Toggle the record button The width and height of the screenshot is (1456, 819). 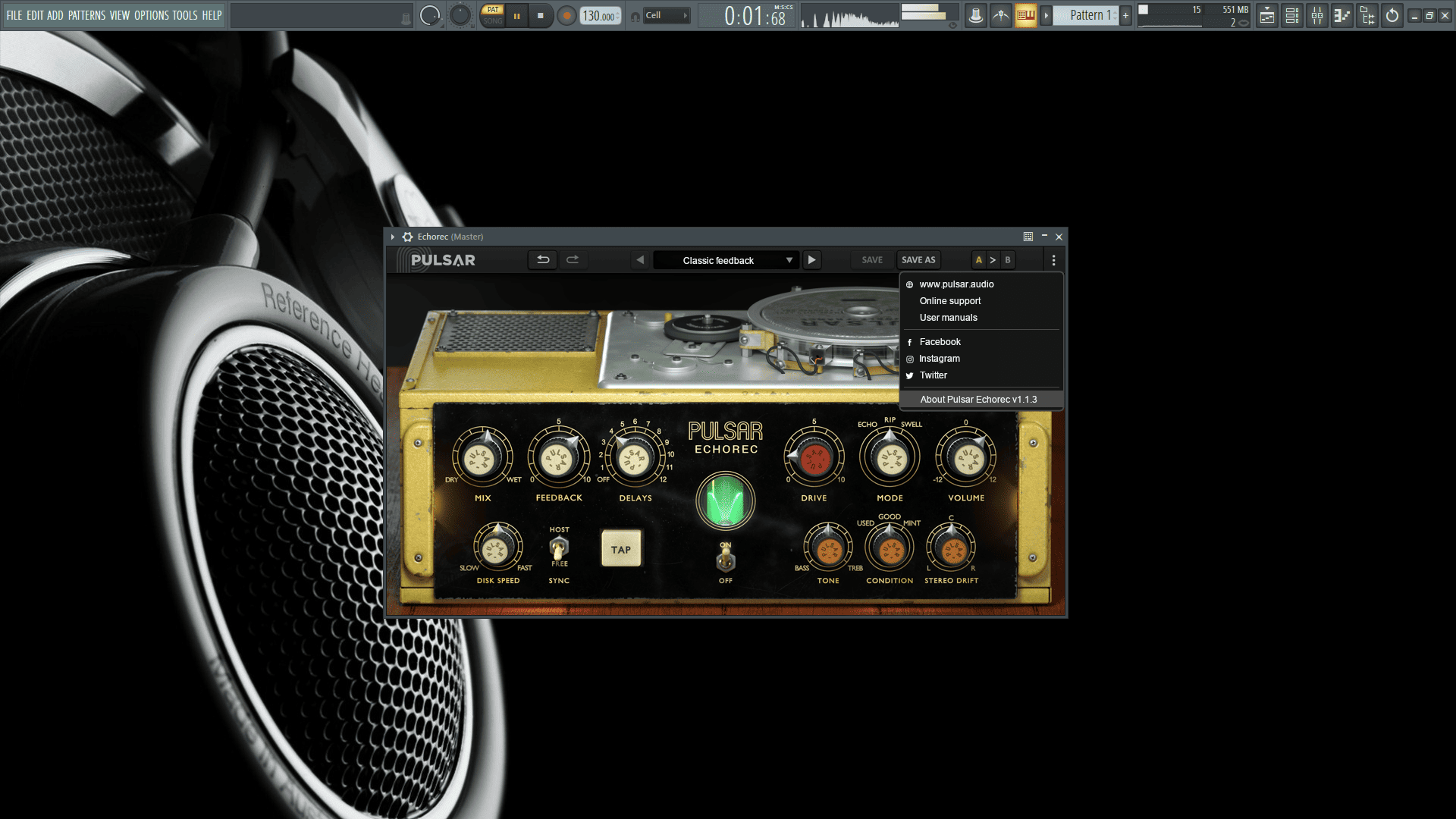(x=566, y=16)
